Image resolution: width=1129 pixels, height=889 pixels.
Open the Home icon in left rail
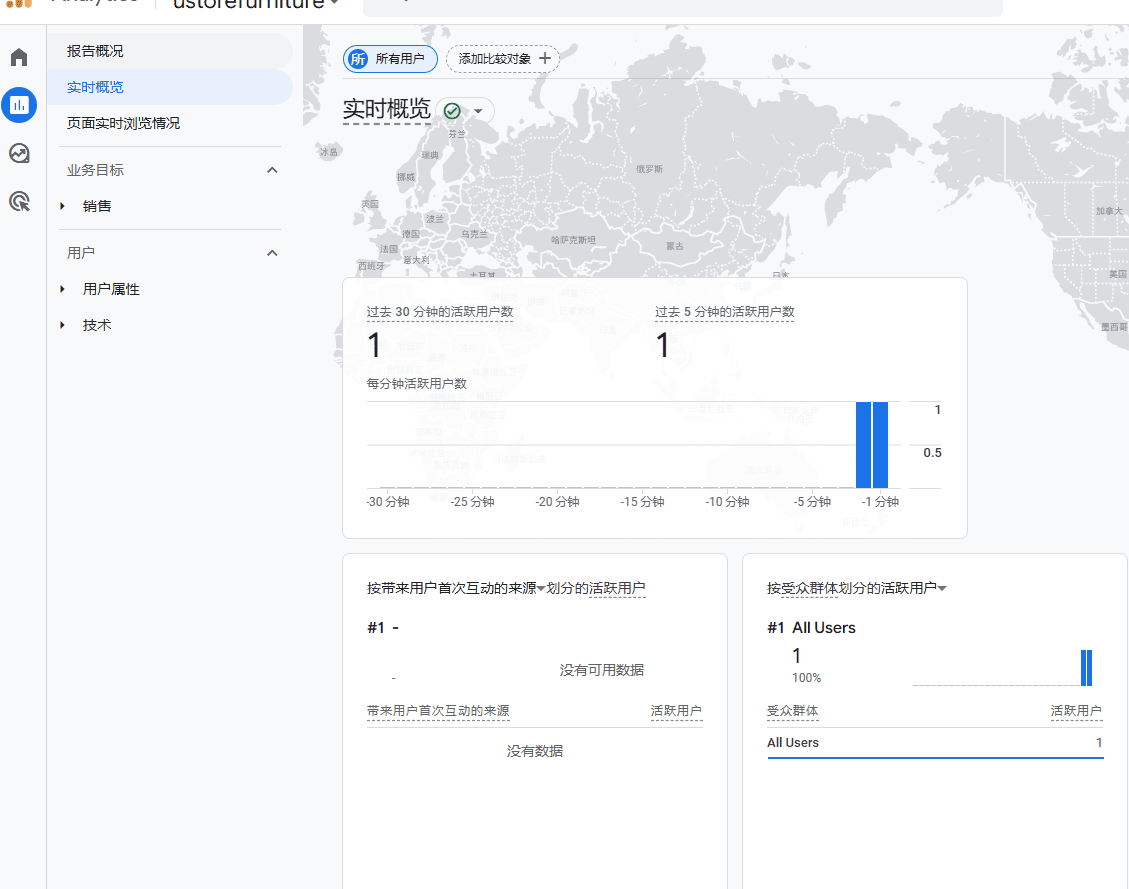19,57
